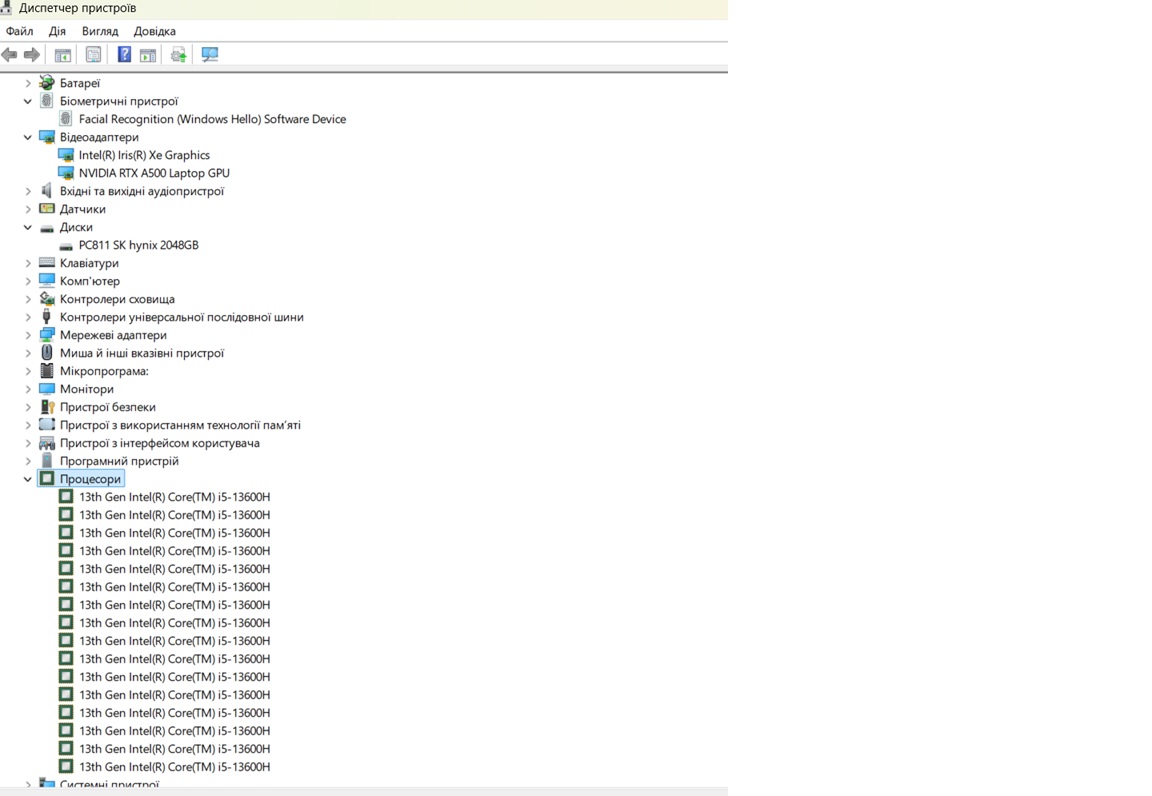Select Пристрої з використанням технології пам'яті label
Image resolution: width=1152 pixels, height=796 pixels.
(x=180, y=425)
